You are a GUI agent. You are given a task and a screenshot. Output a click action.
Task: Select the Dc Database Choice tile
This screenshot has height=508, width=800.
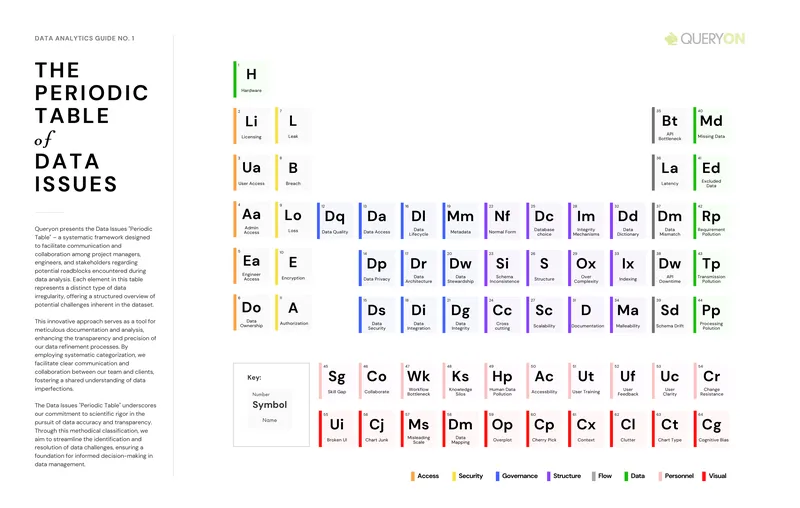click(x=544, y=221)
